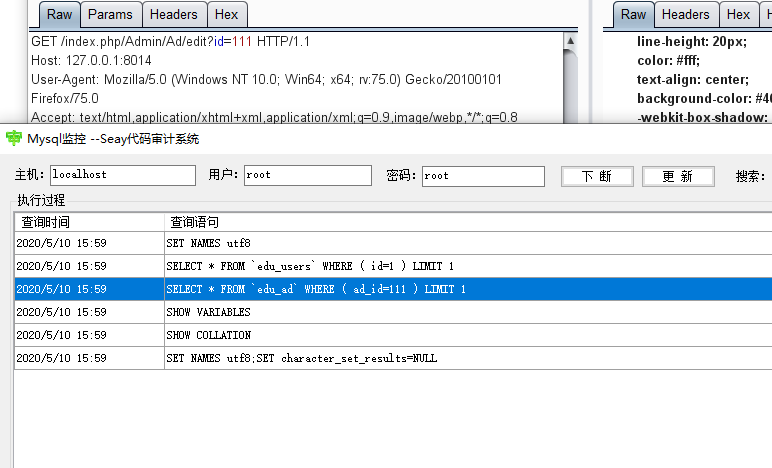This screenshot has height=468, width=772.
Task: Open the Hex tab in the request panel
Action: (227, 15)
